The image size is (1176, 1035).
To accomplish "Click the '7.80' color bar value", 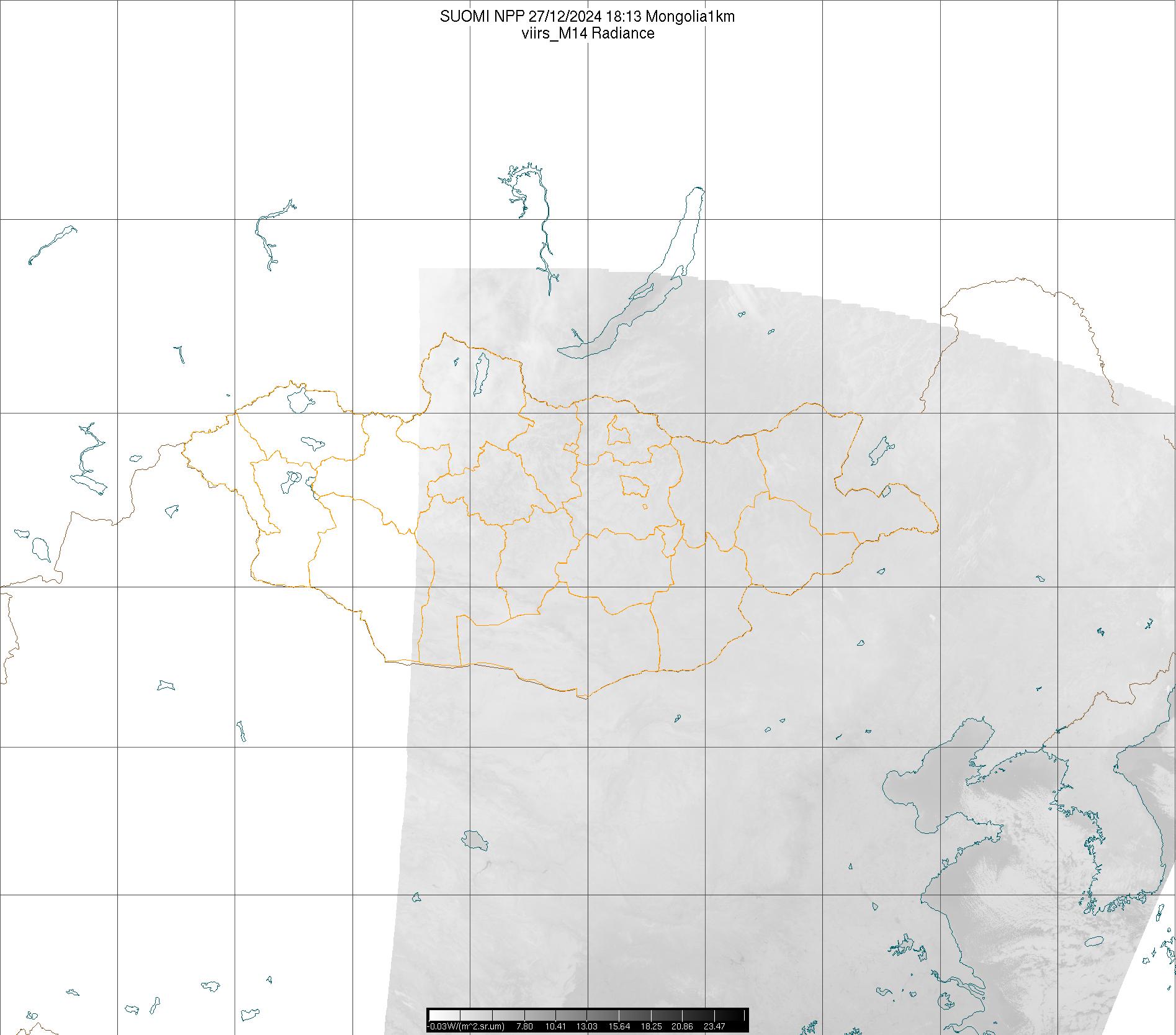I will click(x=524, y=1026).
